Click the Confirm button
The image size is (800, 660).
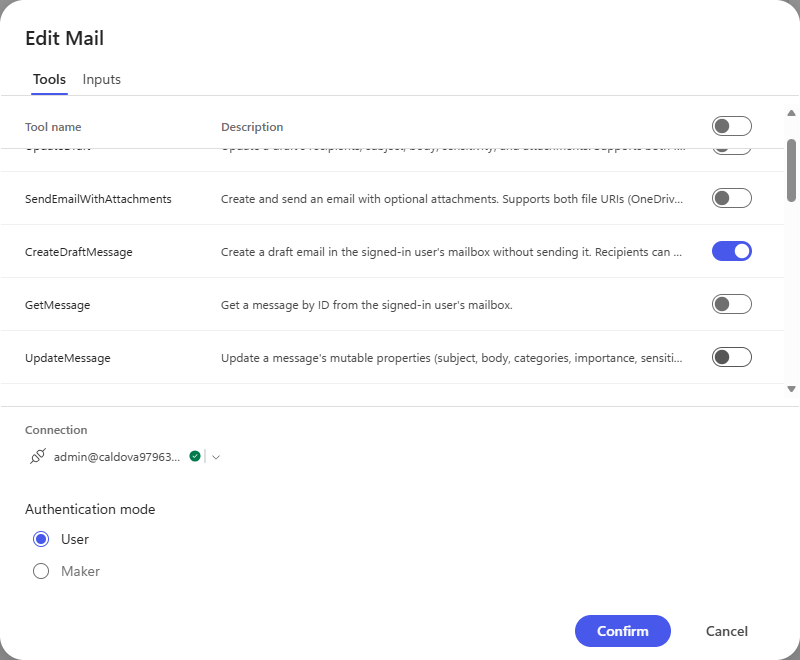pos(622,631)
